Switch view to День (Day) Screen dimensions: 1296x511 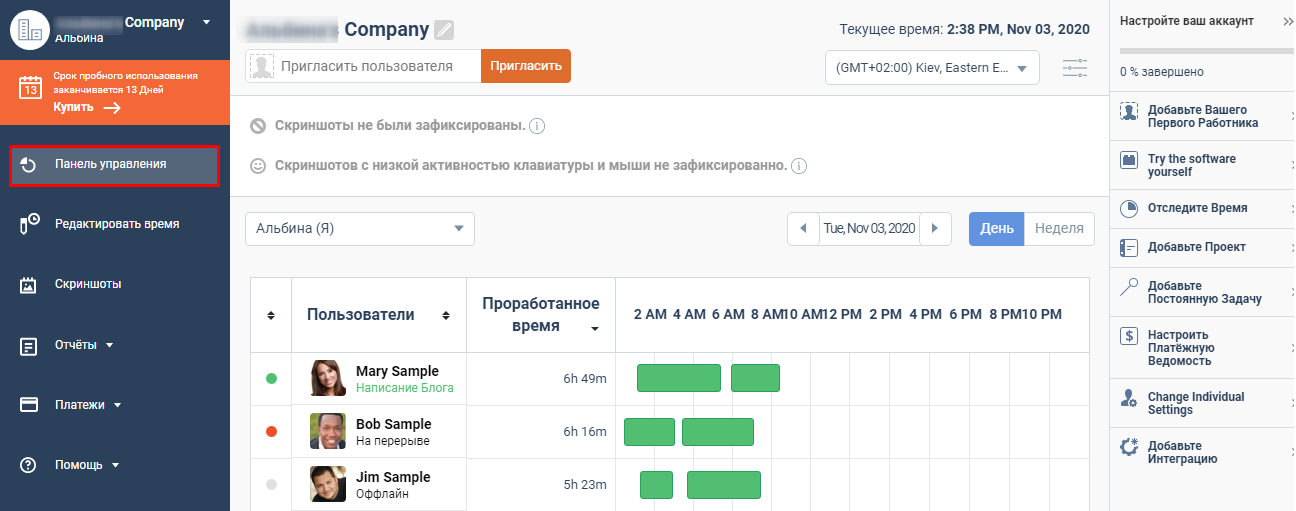996,228
